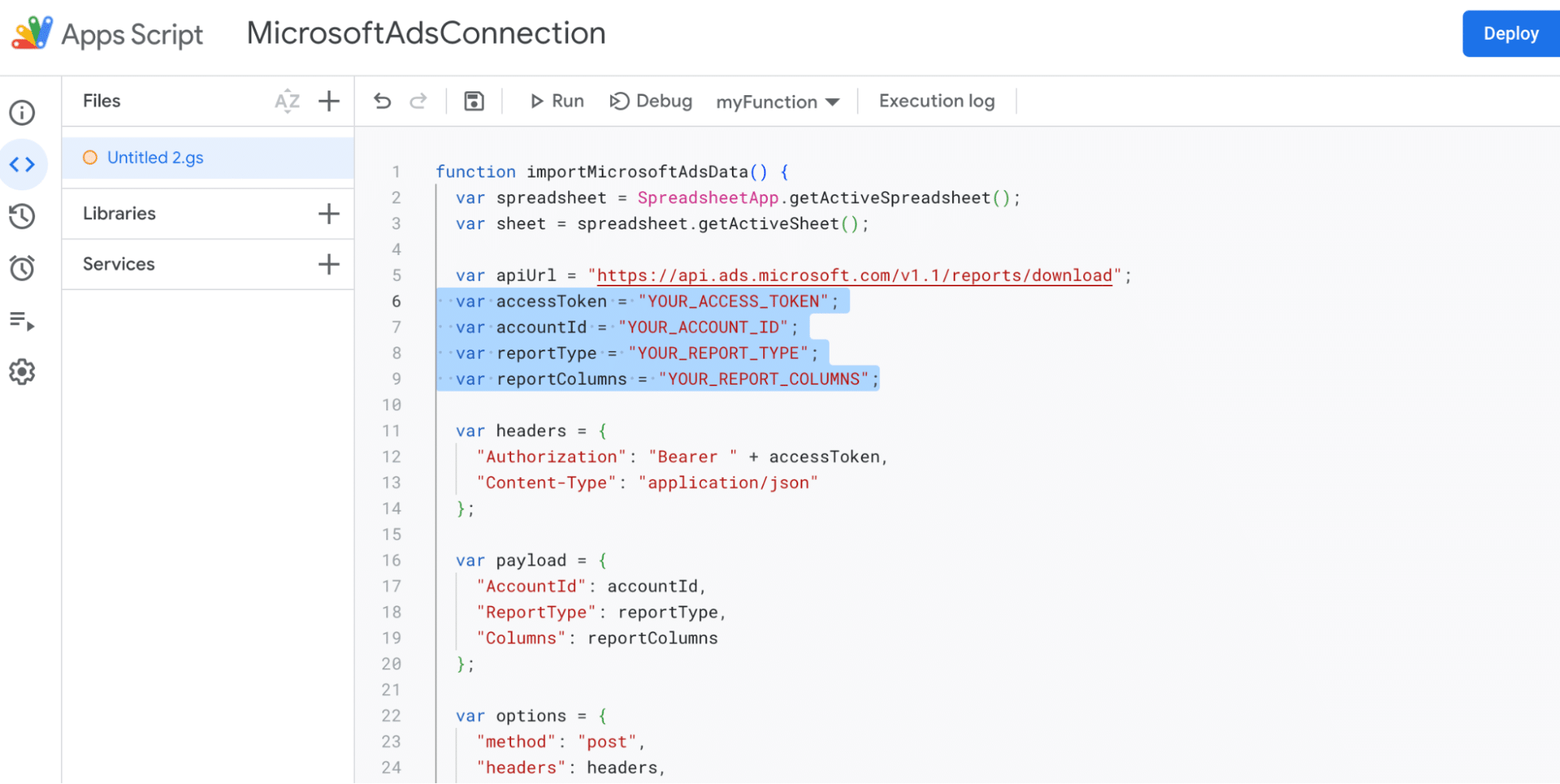Select the Editor code icon in sidebar
Screen dimensions: 1560x784
click(22, 165)
